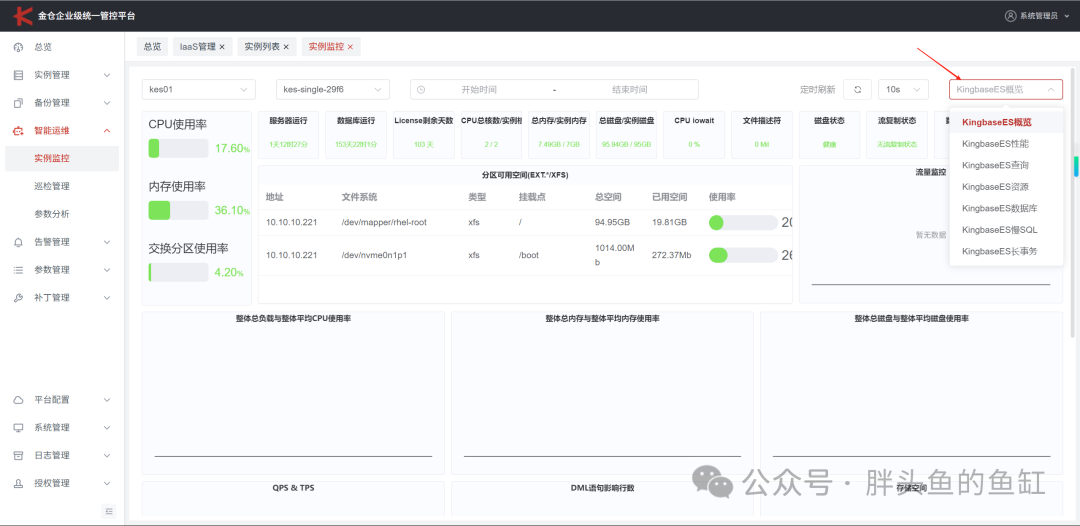Viewport: 1080px width, 526px height.
Task: Open the kes01 dropdown
Action: tap(198, 90)
